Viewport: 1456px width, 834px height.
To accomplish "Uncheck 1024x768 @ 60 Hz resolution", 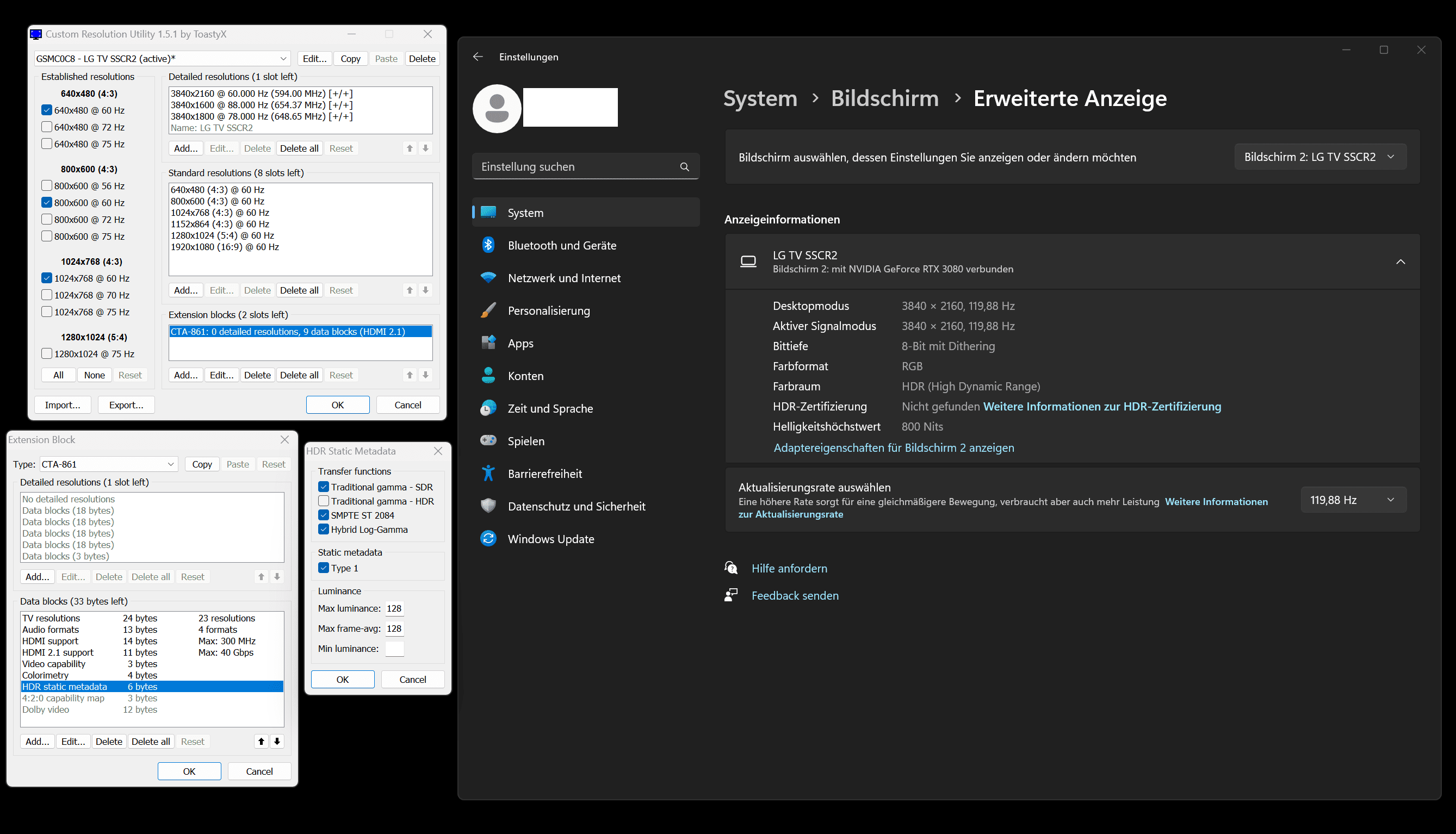I will click(47, 278).
